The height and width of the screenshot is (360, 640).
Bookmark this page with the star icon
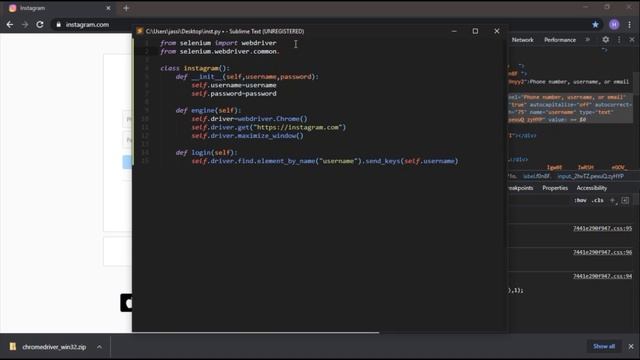[596, 24]
